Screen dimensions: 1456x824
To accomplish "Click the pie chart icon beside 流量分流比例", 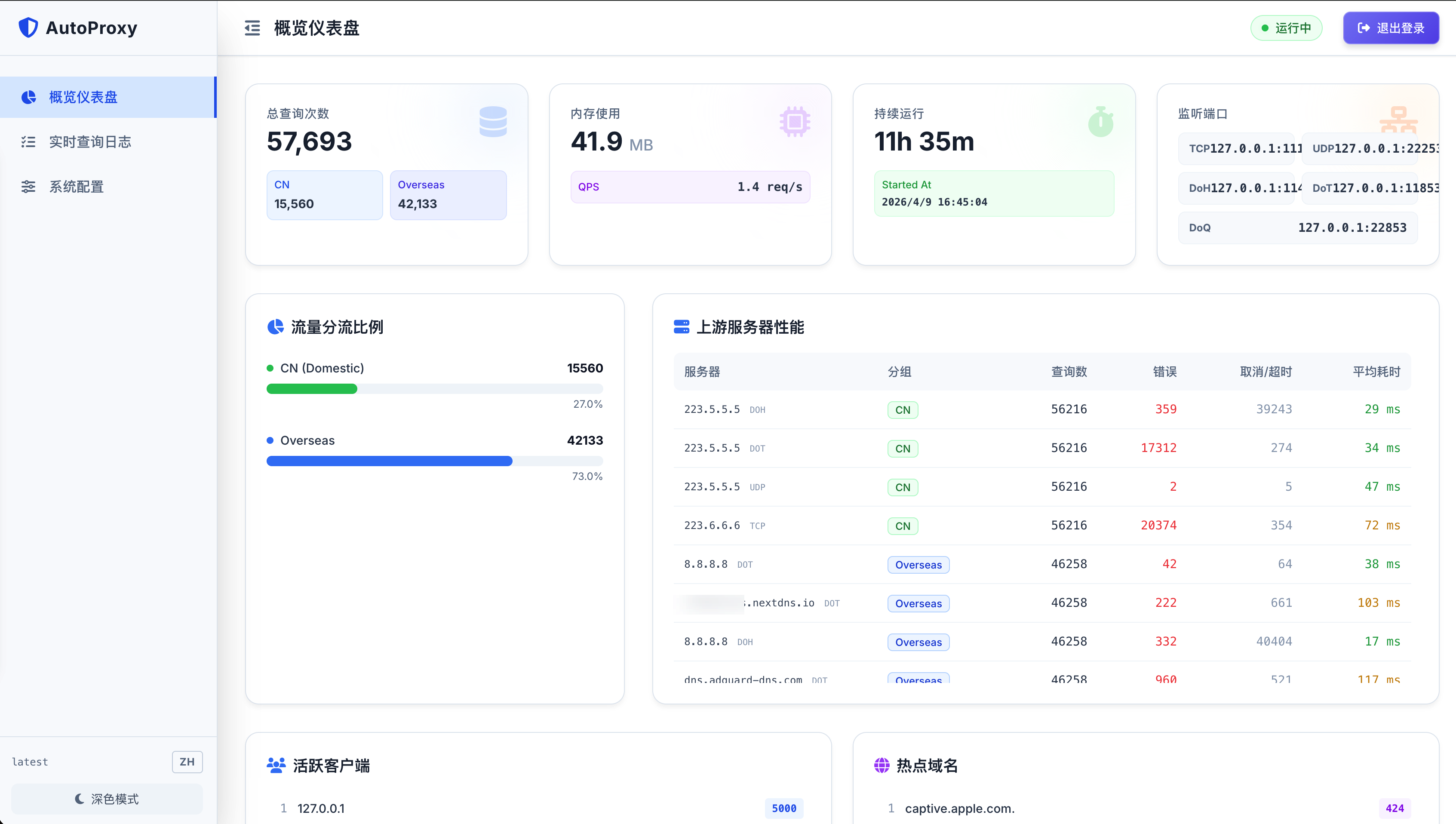I will (x=275, y=327).
